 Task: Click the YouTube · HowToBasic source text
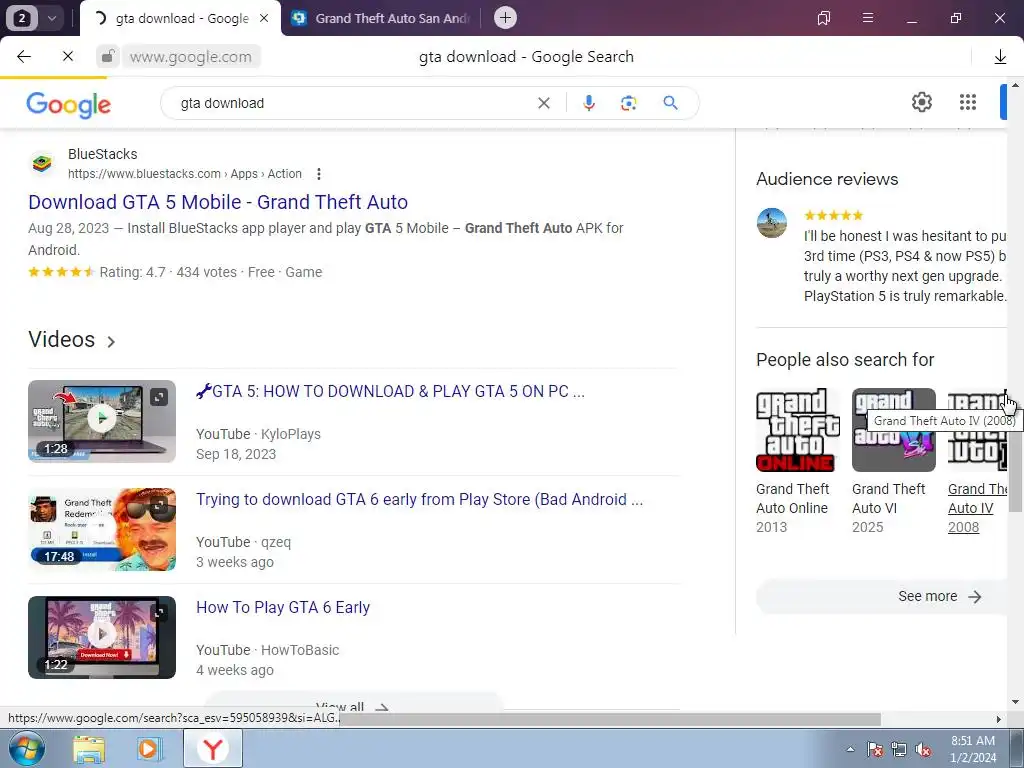click(x=268, y=650)
